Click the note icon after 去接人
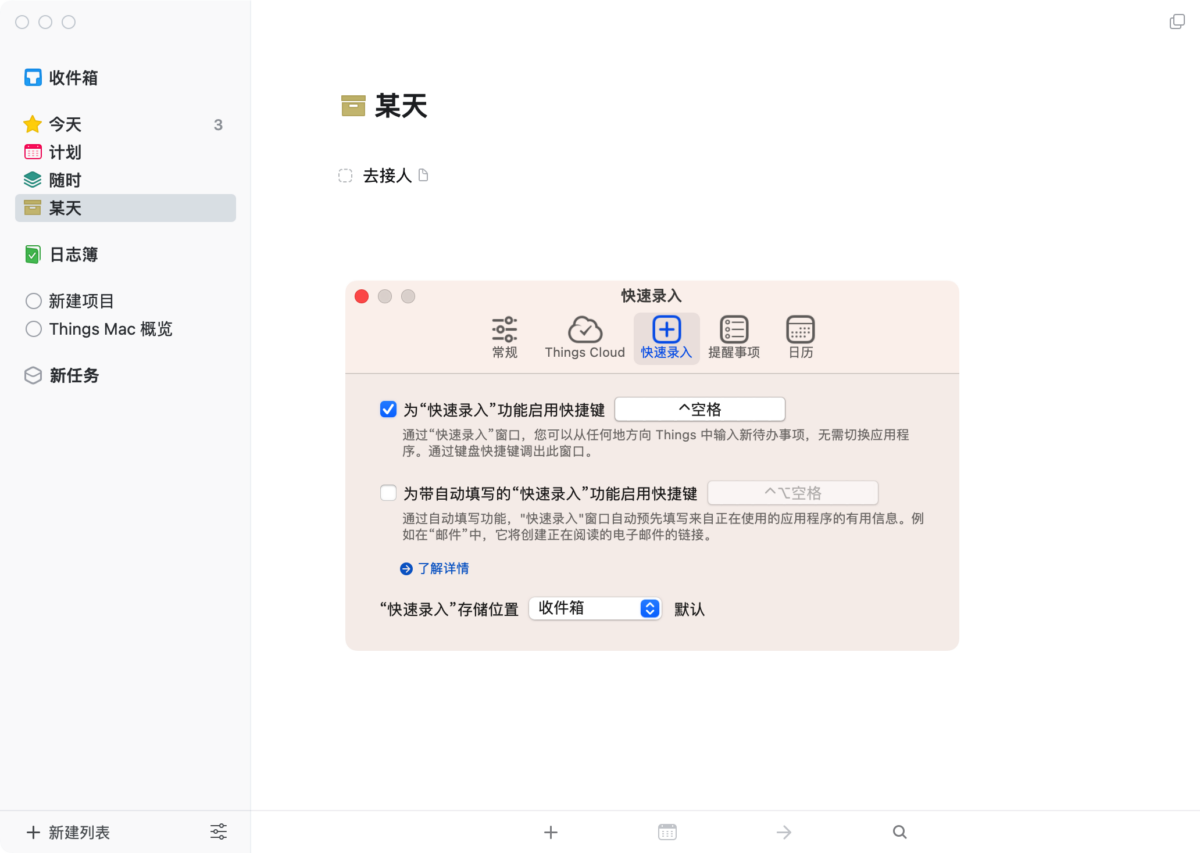Screen dimensions: 1200x853 click(x=423, y=176)
